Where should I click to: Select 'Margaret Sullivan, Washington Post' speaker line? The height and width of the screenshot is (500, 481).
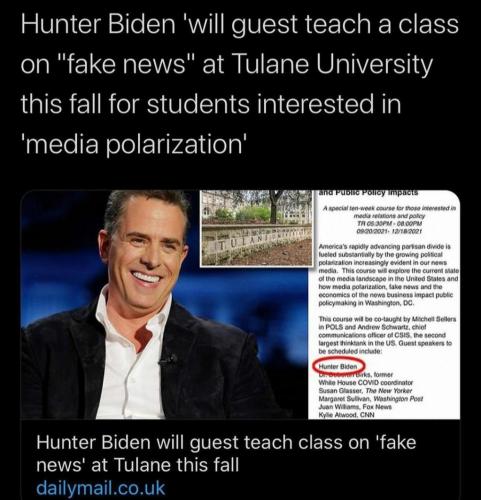(x=371, y=399)
